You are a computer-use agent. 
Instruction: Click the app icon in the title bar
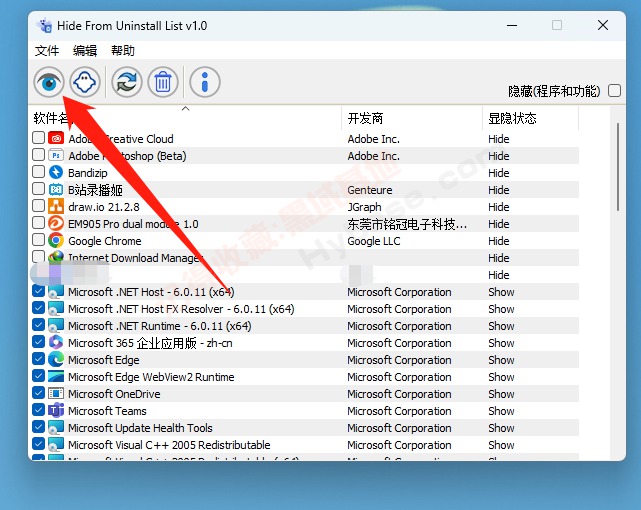pyautogui.click(x=44, y=26)
